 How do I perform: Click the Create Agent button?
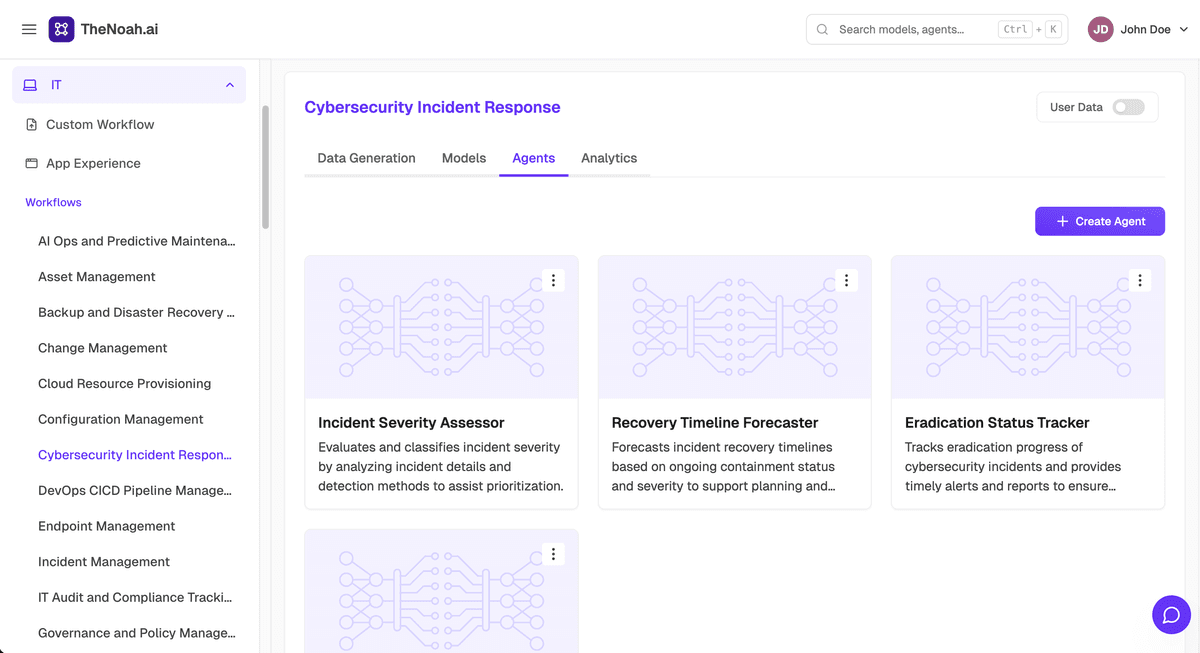coord(1099,221)
